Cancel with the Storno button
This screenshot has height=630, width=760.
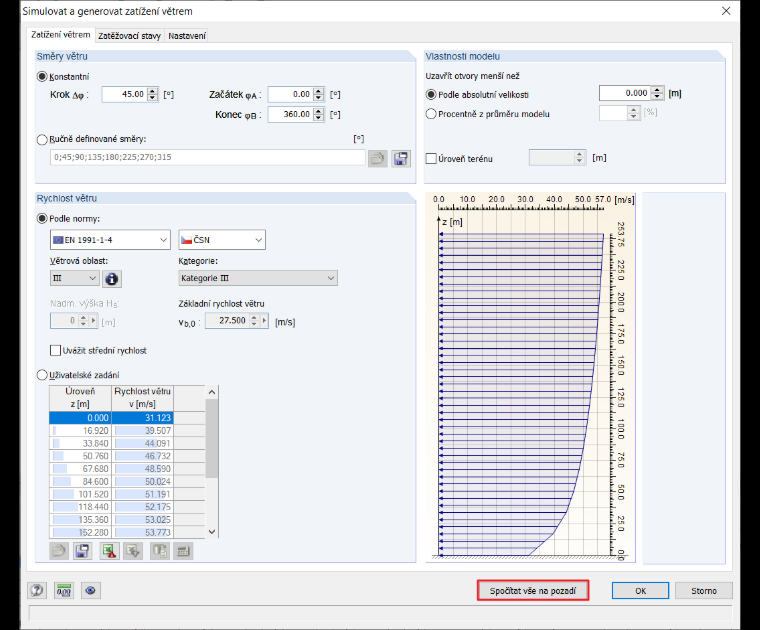tap(704, 591)
